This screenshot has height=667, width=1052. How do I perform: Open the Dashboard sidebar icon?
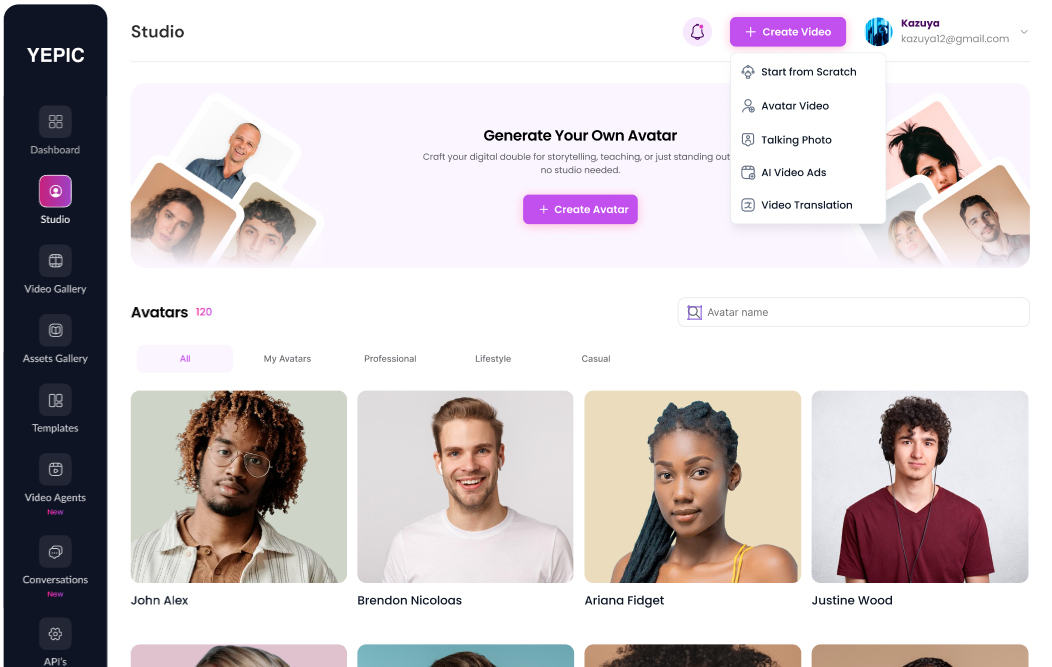pyautogui.click(x=55, y=121)
